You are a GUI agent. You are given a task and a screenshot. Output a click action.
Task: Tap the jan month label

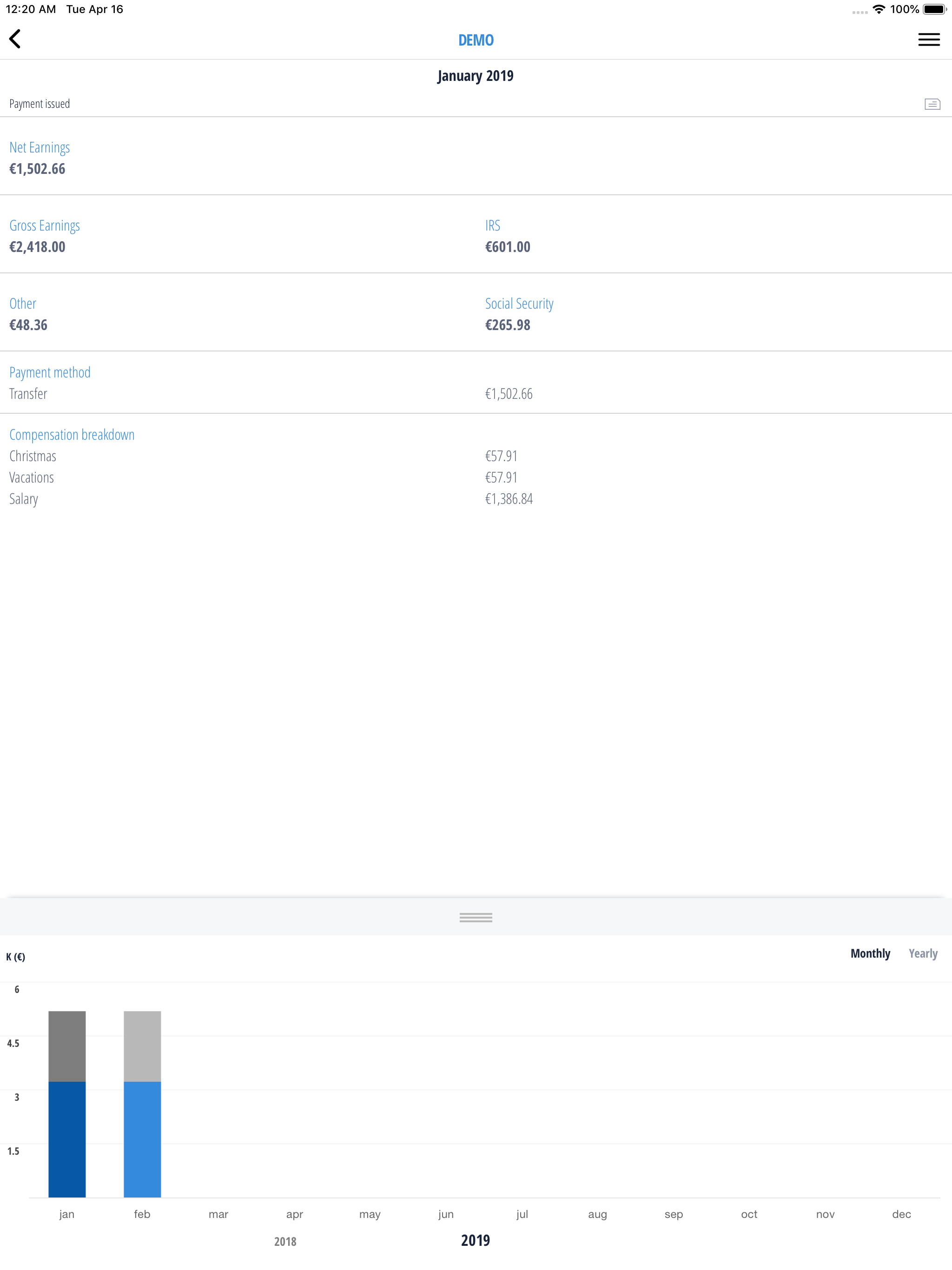pyautogui.click(x=66, y=1214)
